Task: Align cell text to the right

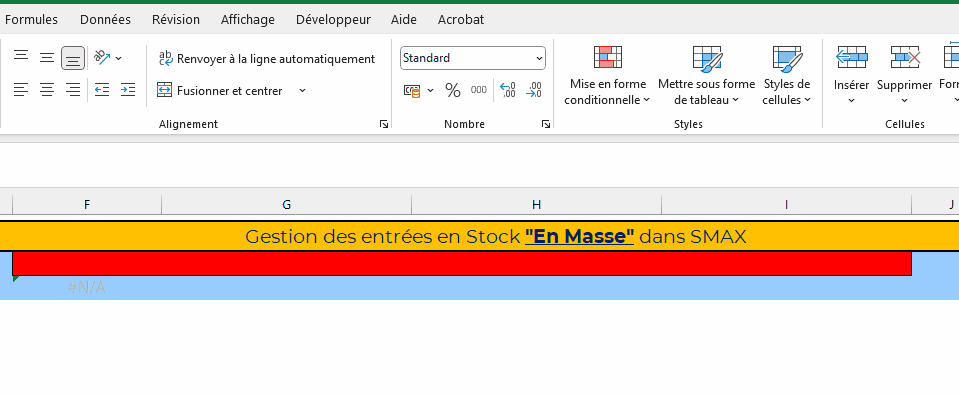Action: point(73,90)
